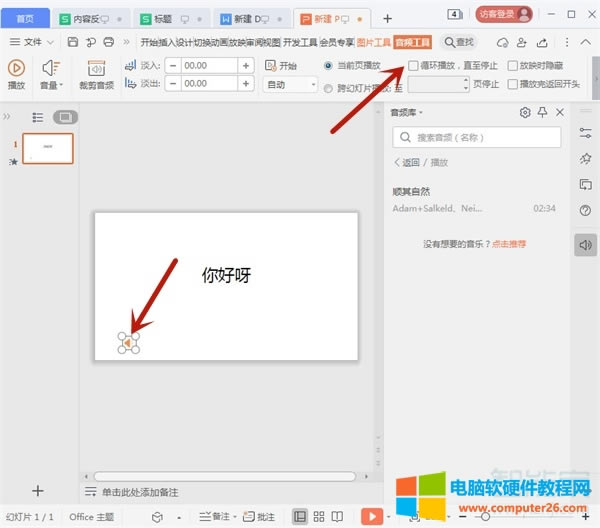Select the play on current page radio button
The image size is (600, 528).
coord(329,65)
